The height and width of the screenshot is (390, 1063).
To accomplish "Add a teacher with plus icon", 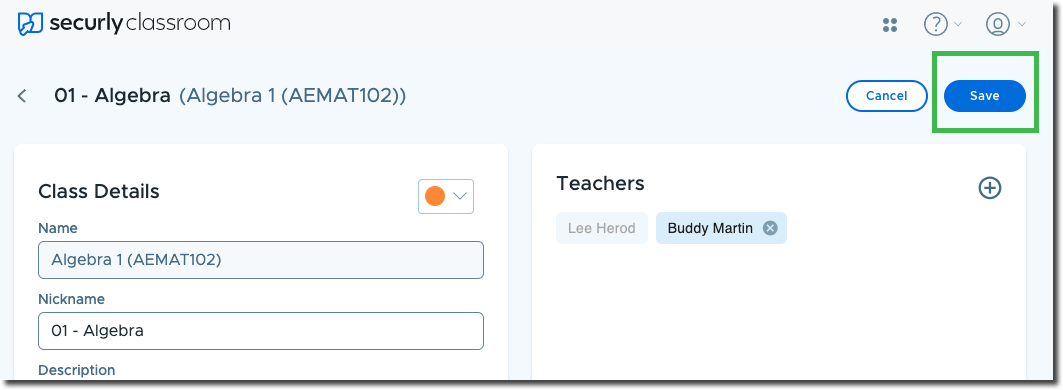I will (990, 188).
